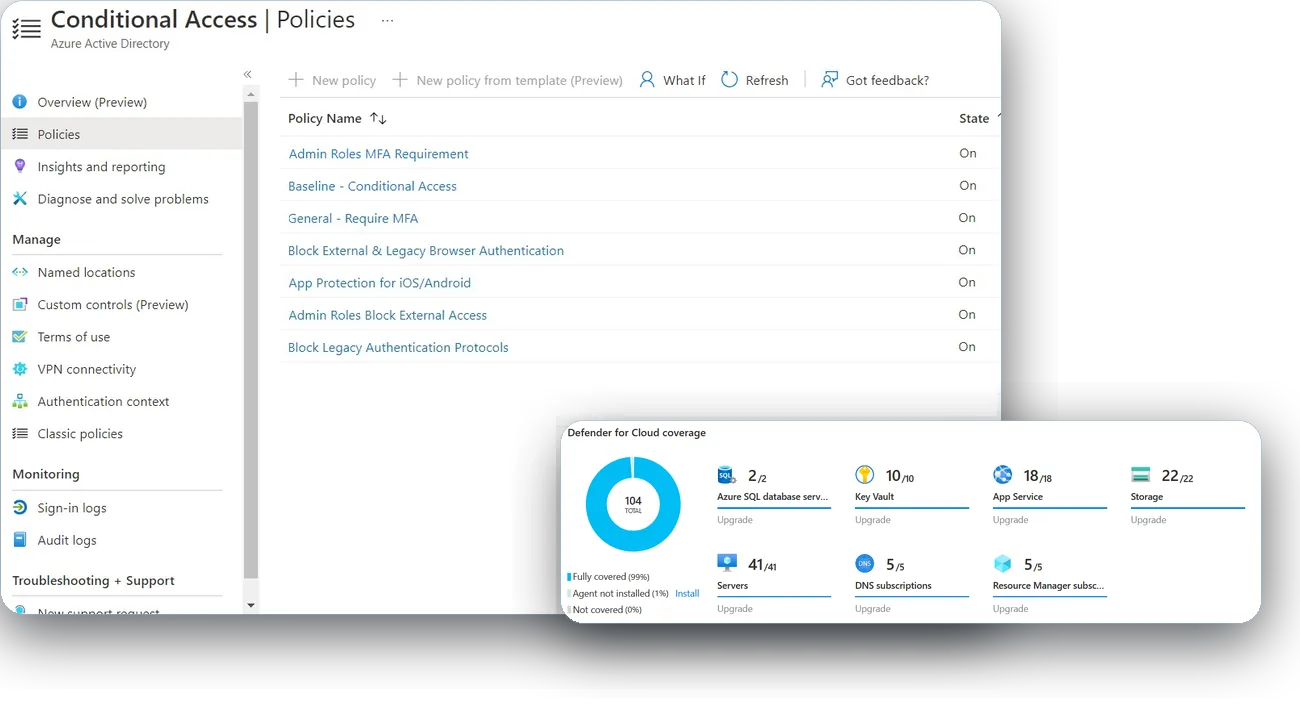Click the Insights and reporting lightbulb icon

[x=19, y=166]
